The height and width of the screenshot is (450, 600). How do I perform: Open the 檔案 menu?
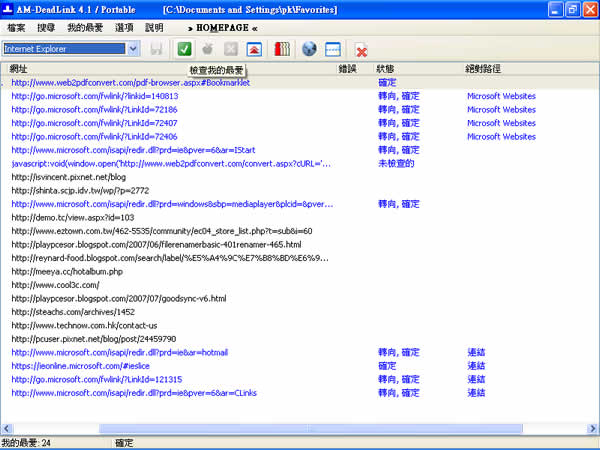pyautogui.click(x=16, y=28)
